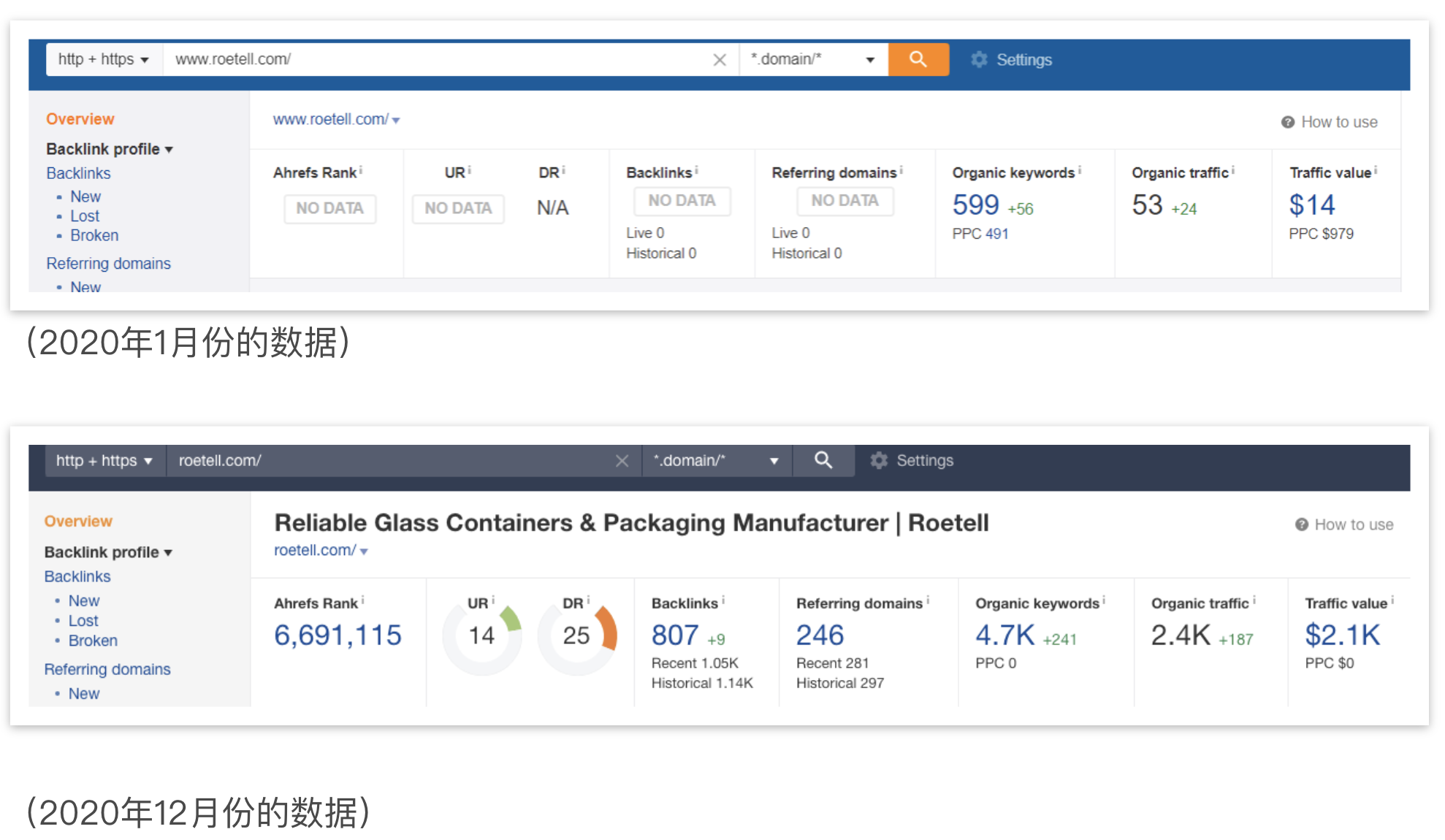Open Lost backlinks in lower sidebar
This screenshot has height=840, width=1445.
(83, 621)
